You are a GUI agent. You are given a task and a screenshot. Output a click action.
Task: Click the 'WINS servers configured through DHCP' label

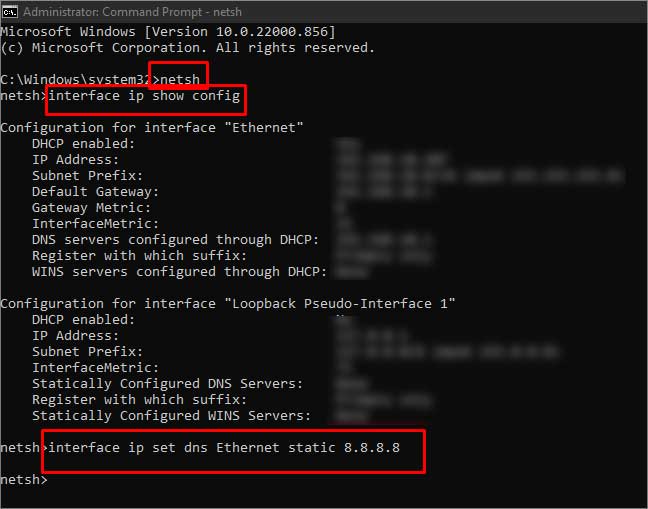[180, 272]
